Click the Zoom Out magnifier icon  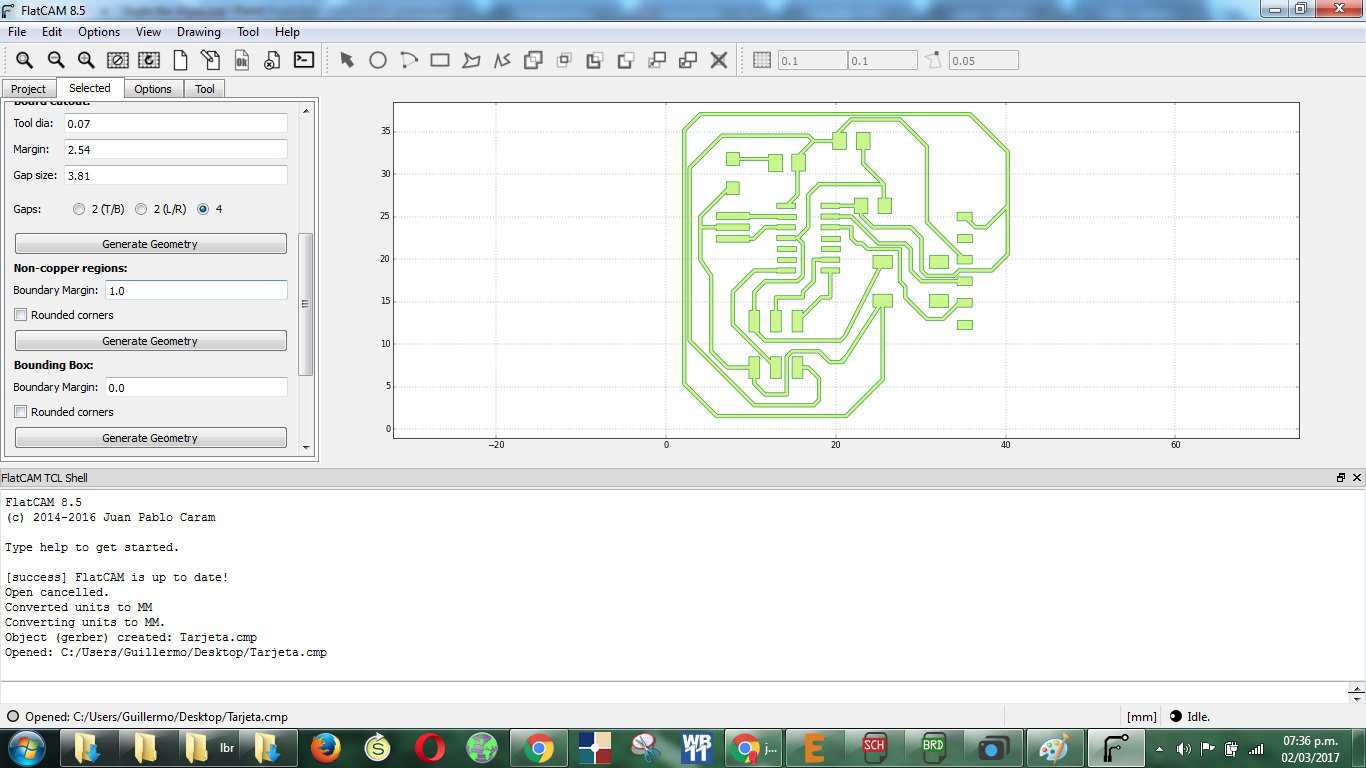coord(56,60)
